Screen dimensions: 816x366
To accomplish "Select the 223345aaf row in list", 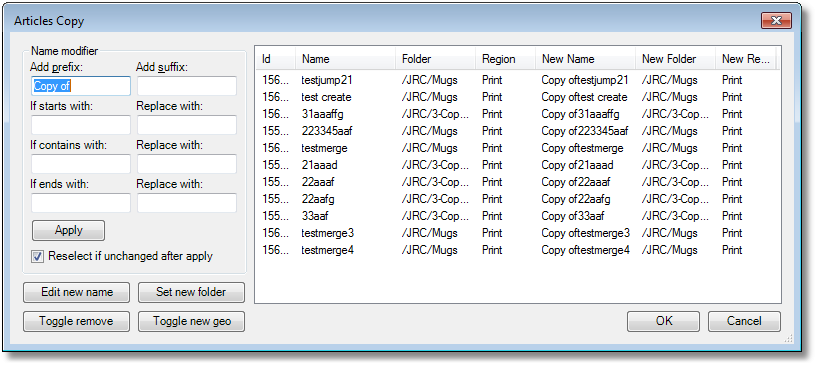I will [518, 131].
